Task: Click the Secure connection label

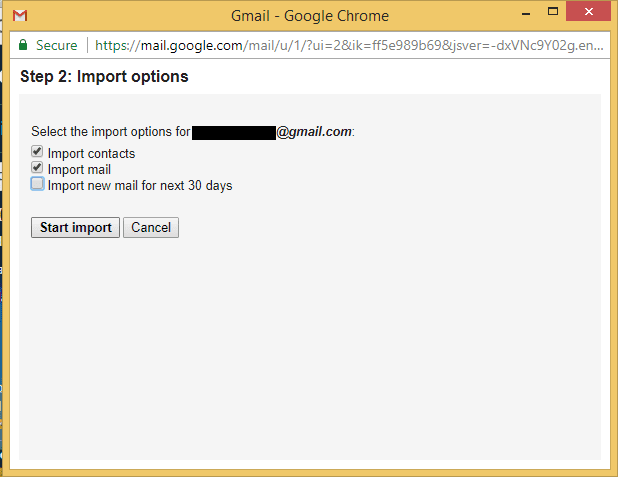Action: point(56,46)
